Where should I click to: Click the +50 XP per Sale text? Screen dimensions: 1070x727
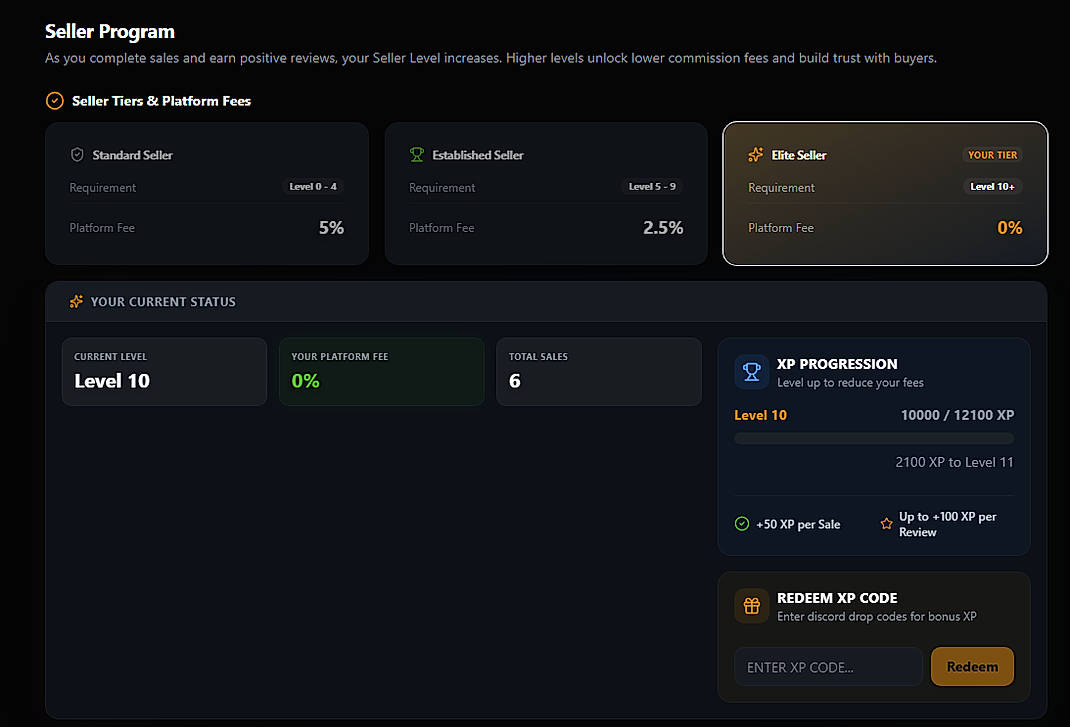(x=798, y=524)
